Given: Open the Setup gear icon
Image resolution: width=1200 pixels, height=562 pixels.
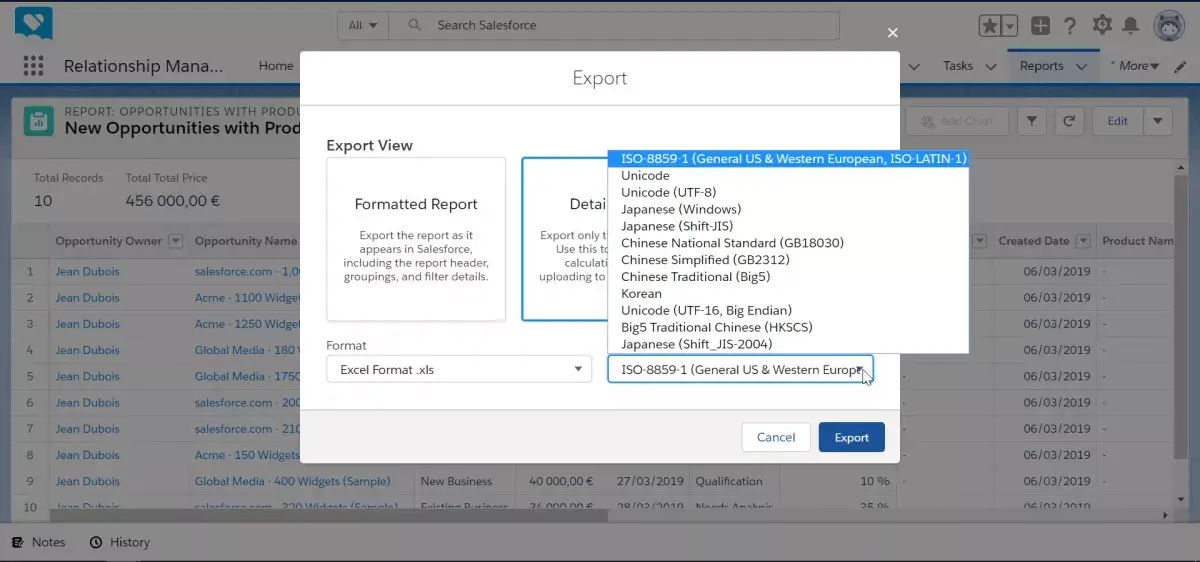Looking at the screenshot, I should click(1102, 25).
